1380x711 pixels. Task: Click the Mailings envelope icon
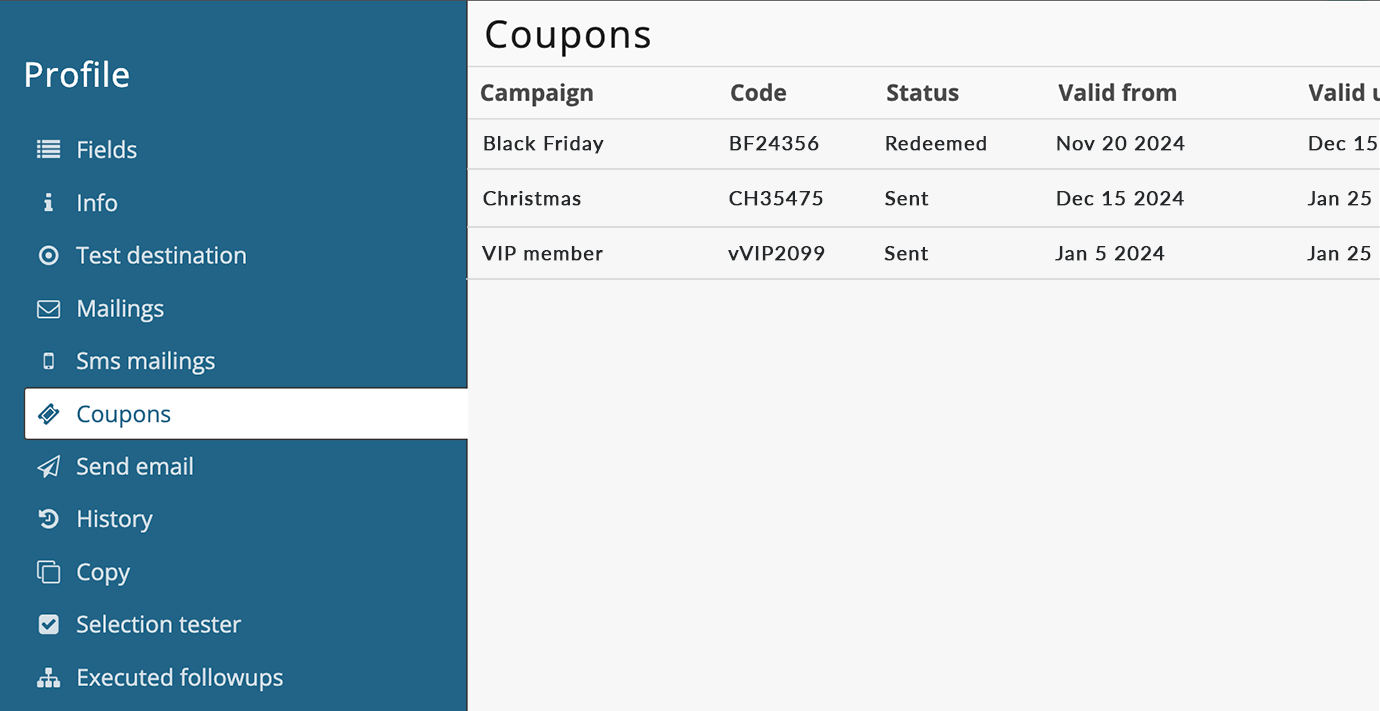[x=48, y=309]
